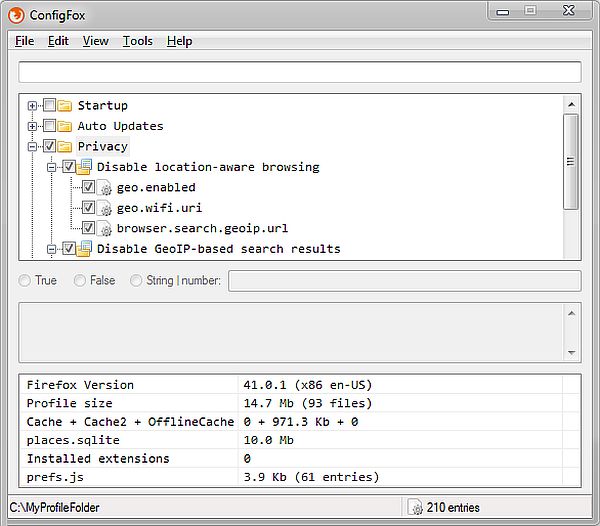Click the Auto Updates folder icon
Screen dimensions: 600x526
[x=65, y=126]
